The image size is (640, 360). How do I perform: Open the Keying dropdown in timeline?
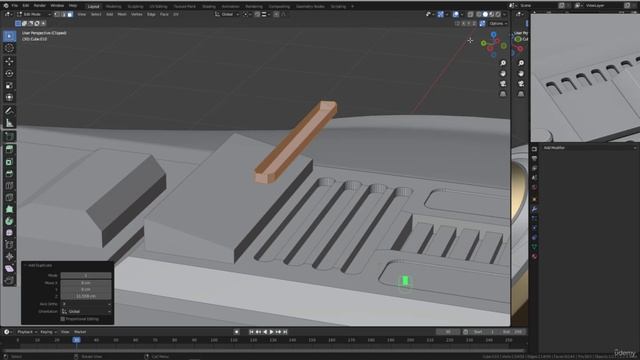(48, 332)
